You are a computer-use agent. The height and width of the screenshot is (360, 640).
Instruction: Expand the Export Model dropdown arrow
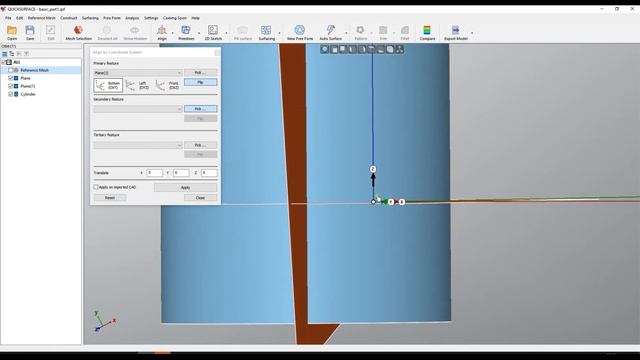click(472, 33)
